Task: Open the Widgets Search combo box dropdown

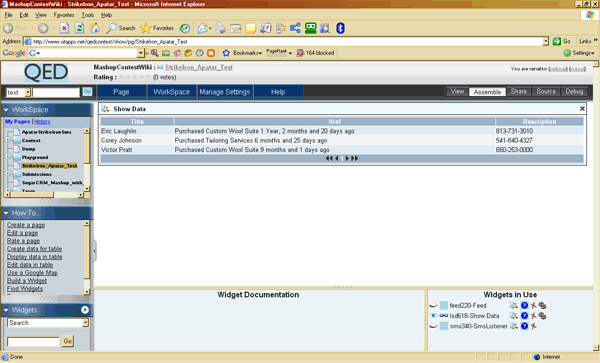Action: click(85, 323)
